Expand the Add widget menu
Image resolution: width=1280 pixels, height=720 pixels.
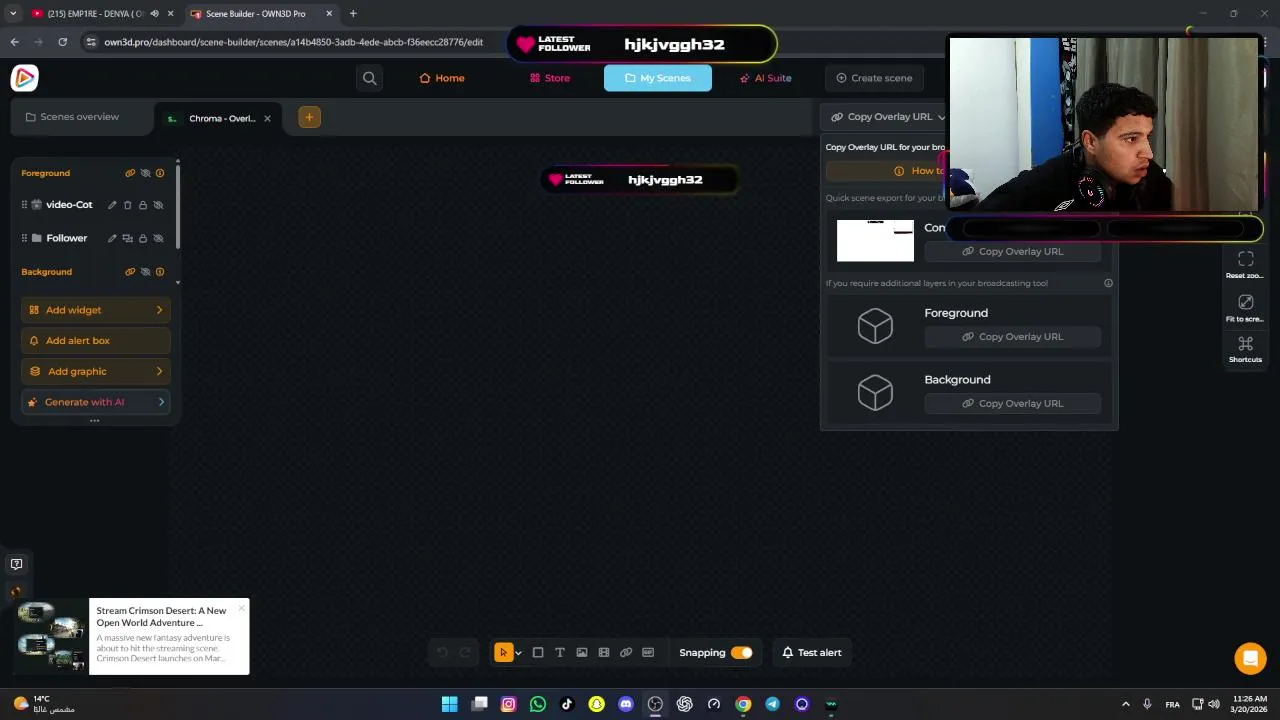pos(96,310)
